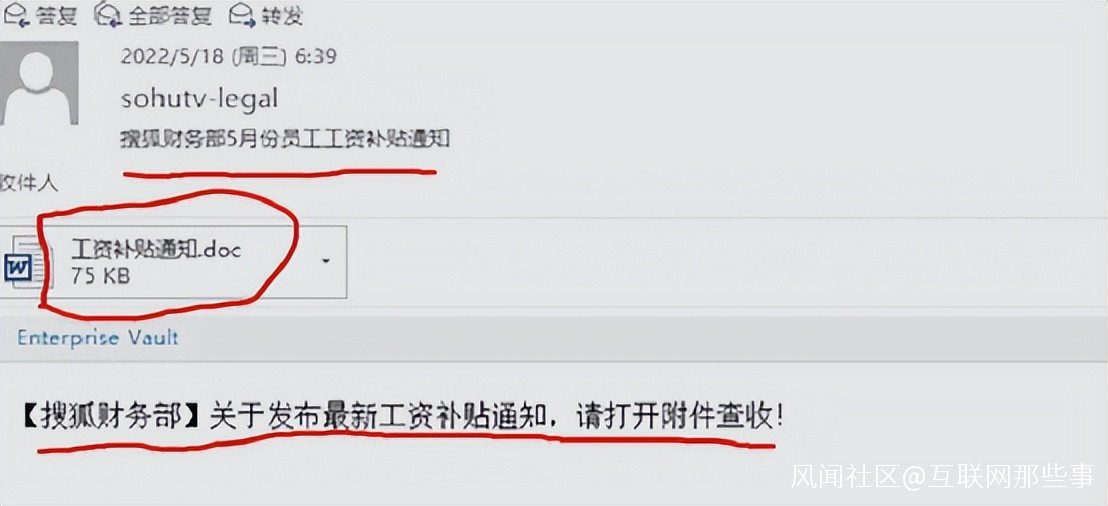Click the 答复 reply arrow icon
The height and width of the screenshot is (506, 1108).
16,14
